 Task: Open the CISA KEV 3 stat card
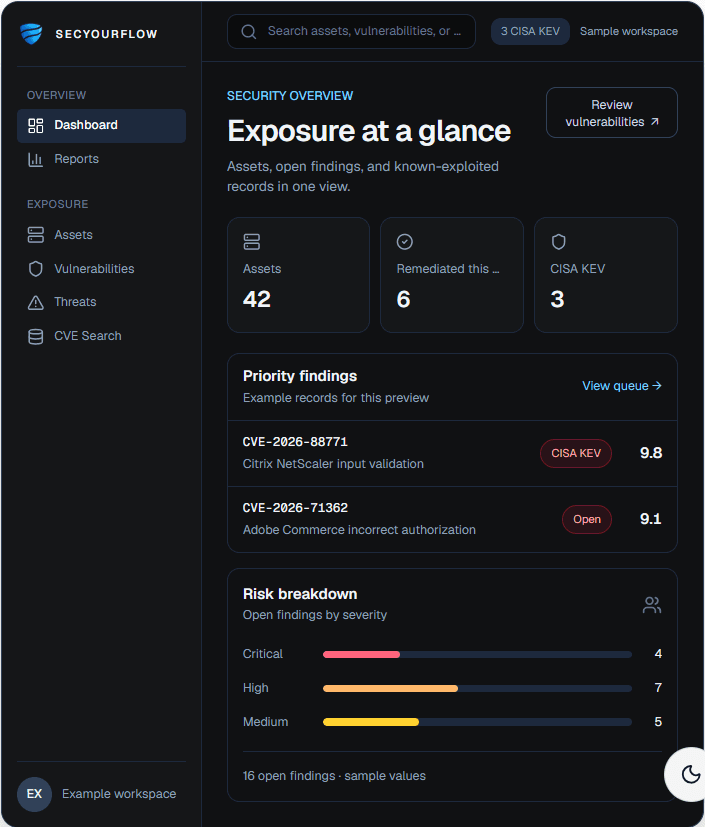[x=606, y=275]
